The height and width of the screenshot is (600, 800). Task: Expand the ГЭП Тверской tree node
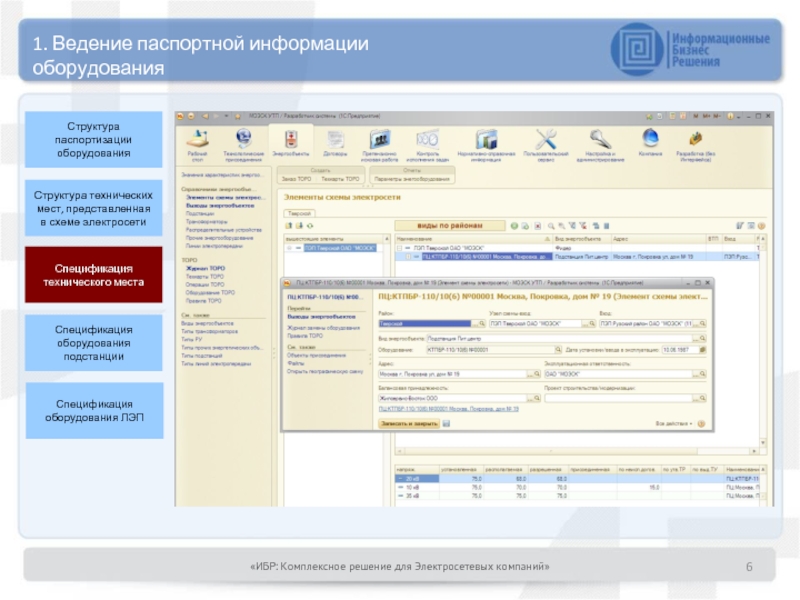(289, 248)
